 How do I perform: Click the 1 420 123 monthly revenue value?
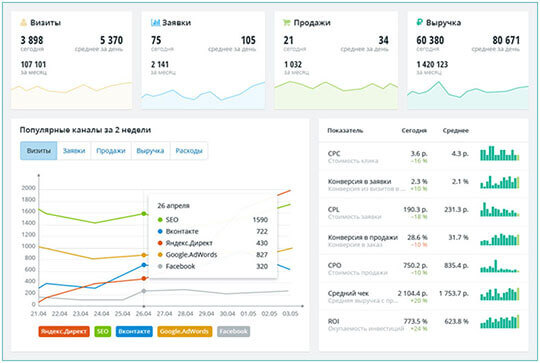coord(432,64)
